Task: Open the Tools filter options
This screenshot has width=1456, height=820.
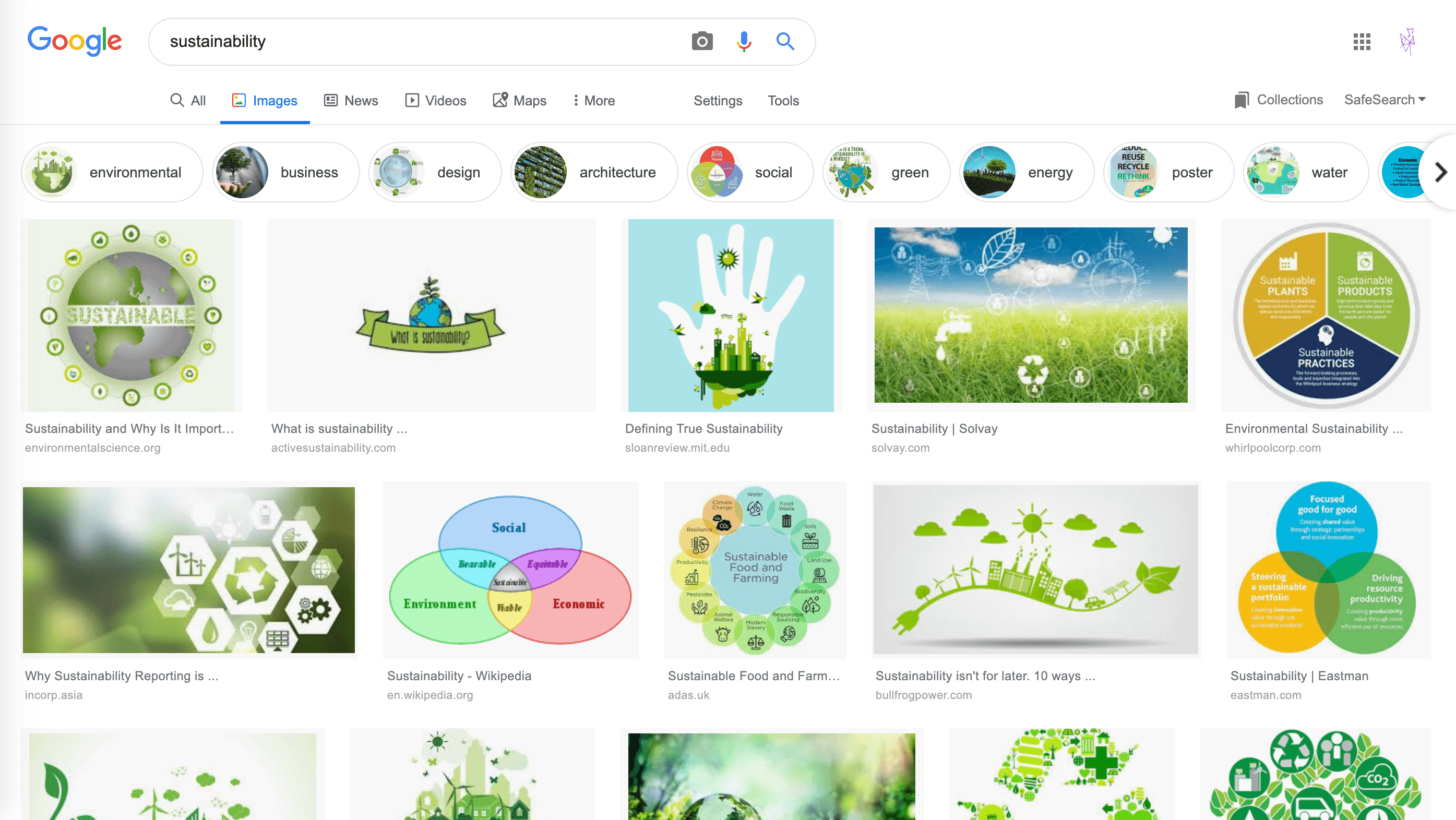Action: pyautogui.click(x=783, y=101)
